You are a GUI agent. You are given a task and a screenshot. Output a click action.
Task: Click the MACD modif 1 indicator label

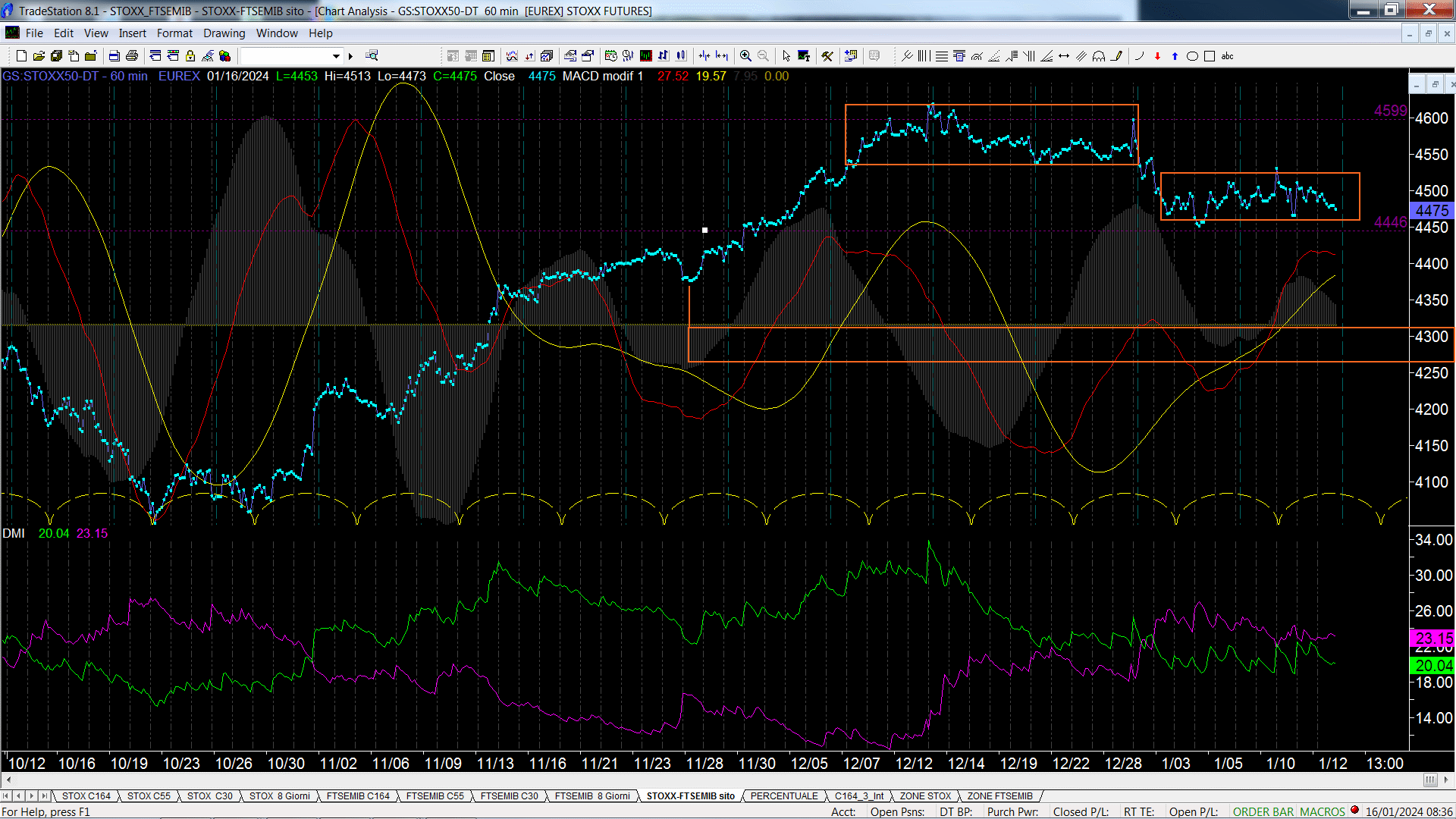(x=603, y=76)
